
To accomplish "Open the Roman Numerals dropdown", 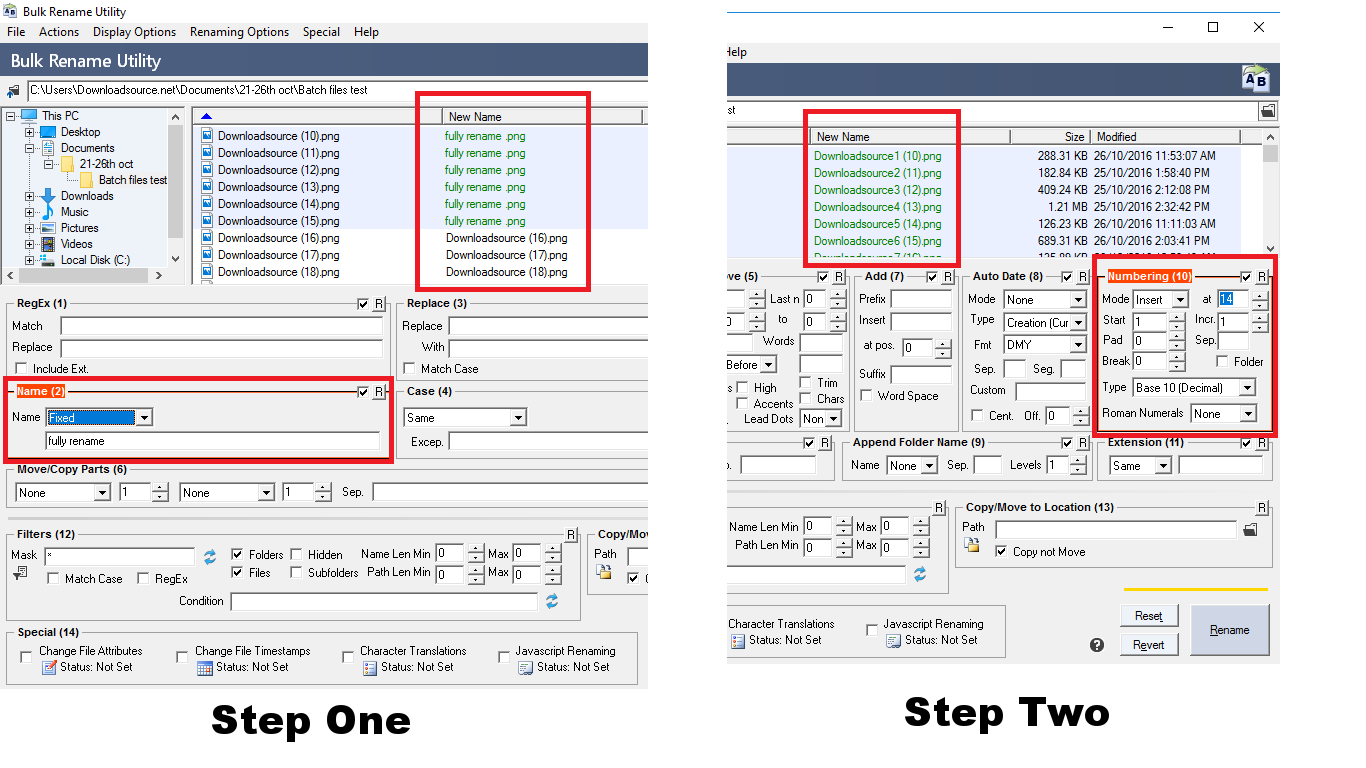I will click(x=1223, y=414).
